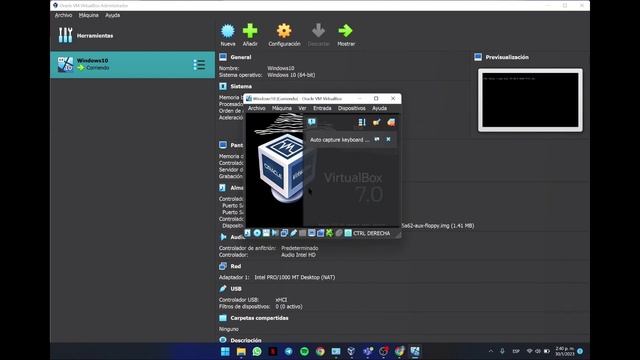
Task: Click the USB status bar icon
Action: tap(293, 233)
